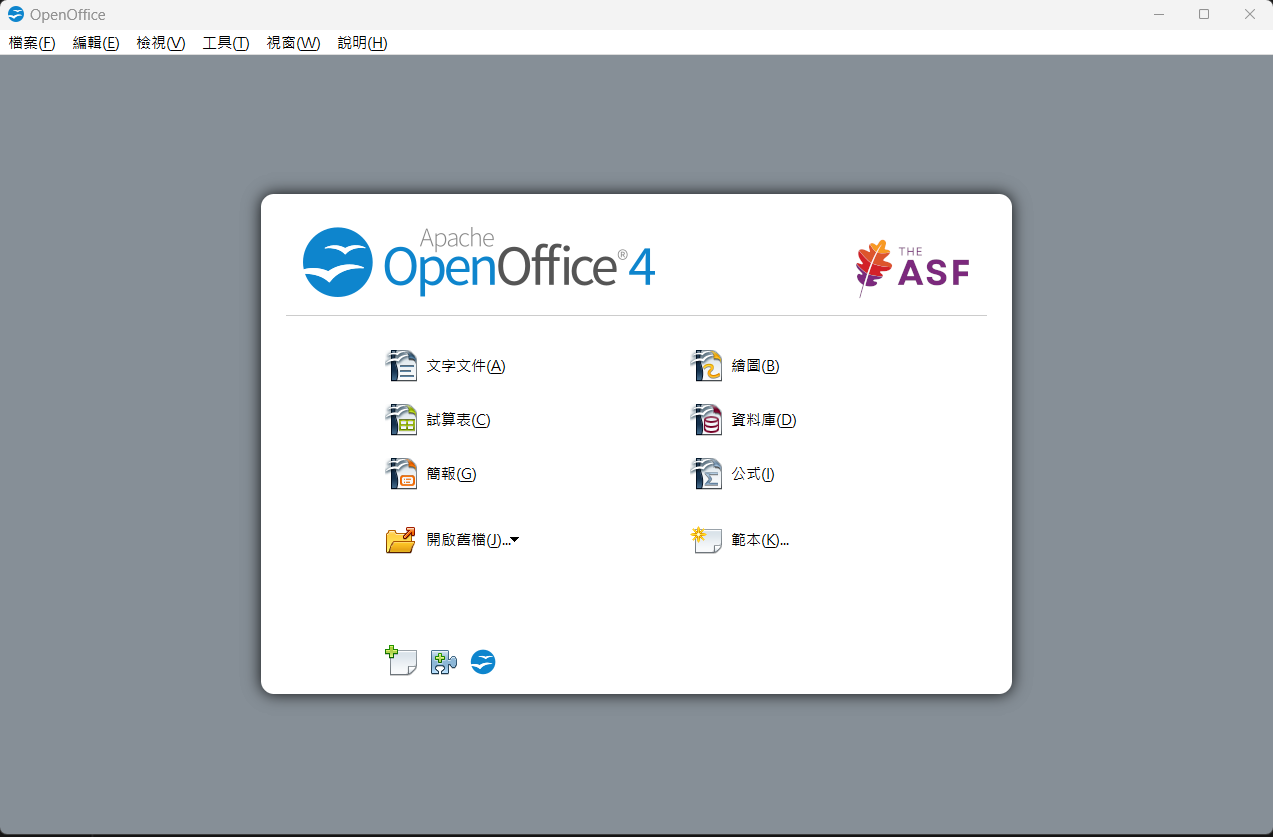Open the 範本(K)... templates dialog
This screenshot has width=1273, height=837.
coord(760,540)
